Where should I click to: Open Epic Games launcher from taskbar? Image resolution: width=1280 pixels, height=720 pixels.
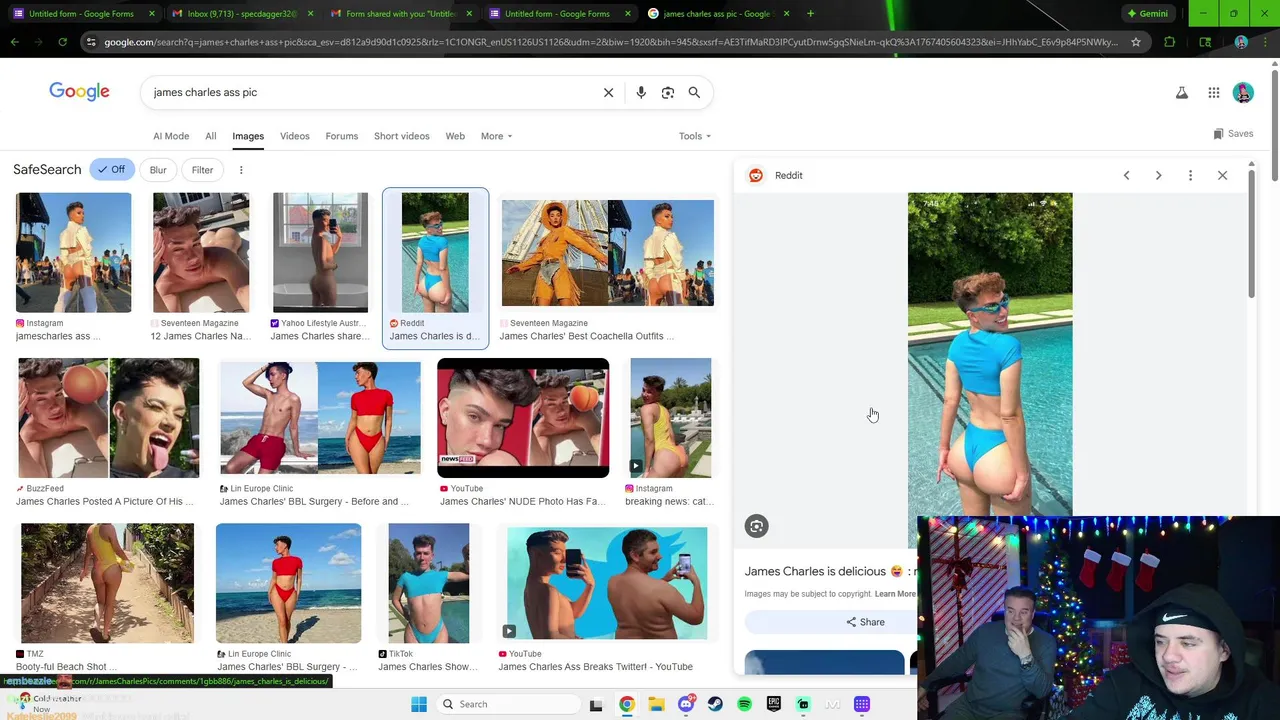(774, 704)
